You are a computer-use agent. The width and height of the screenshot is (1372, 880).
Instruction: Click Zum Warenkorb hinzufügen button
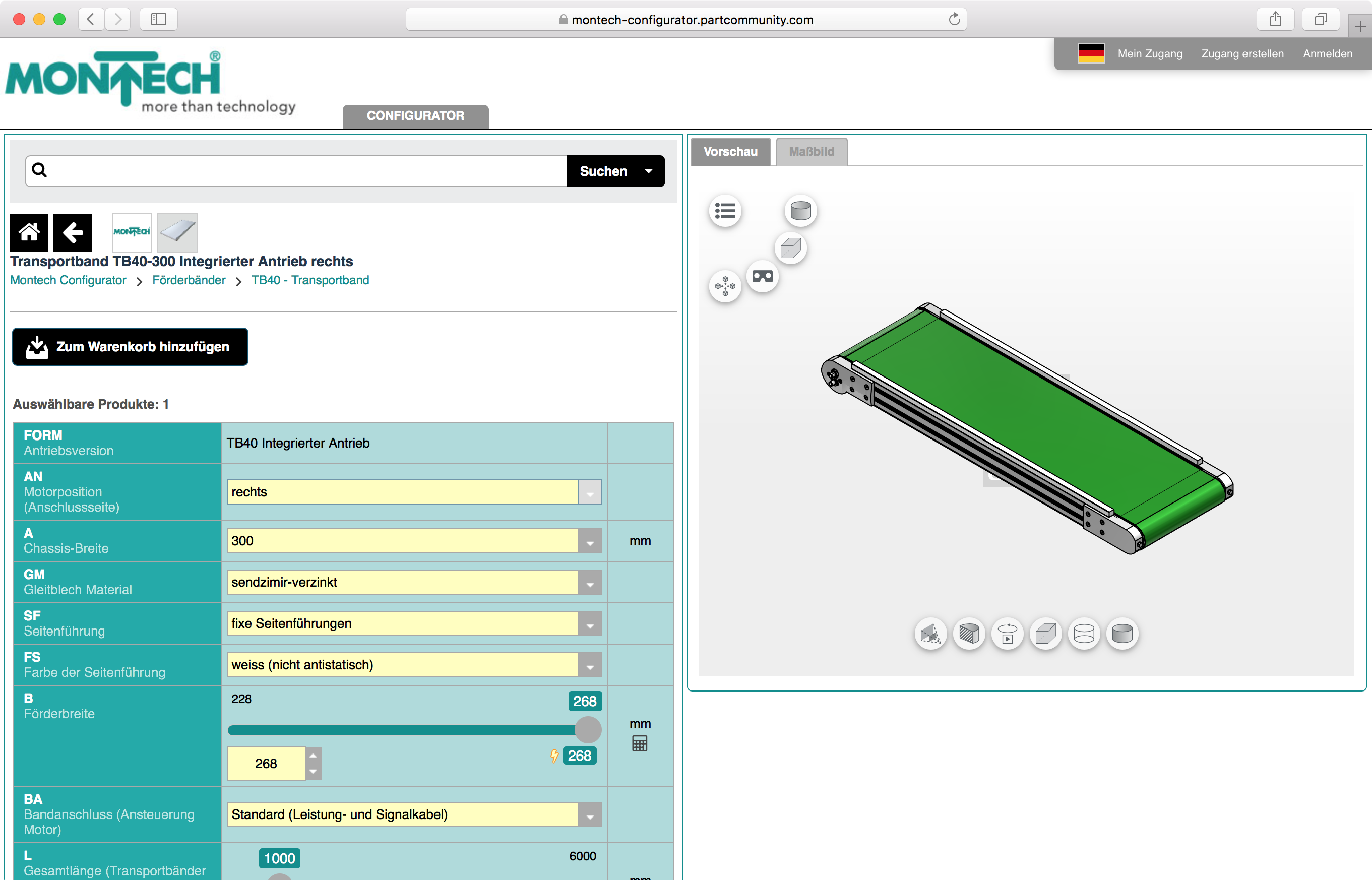(x=130, y=347)
